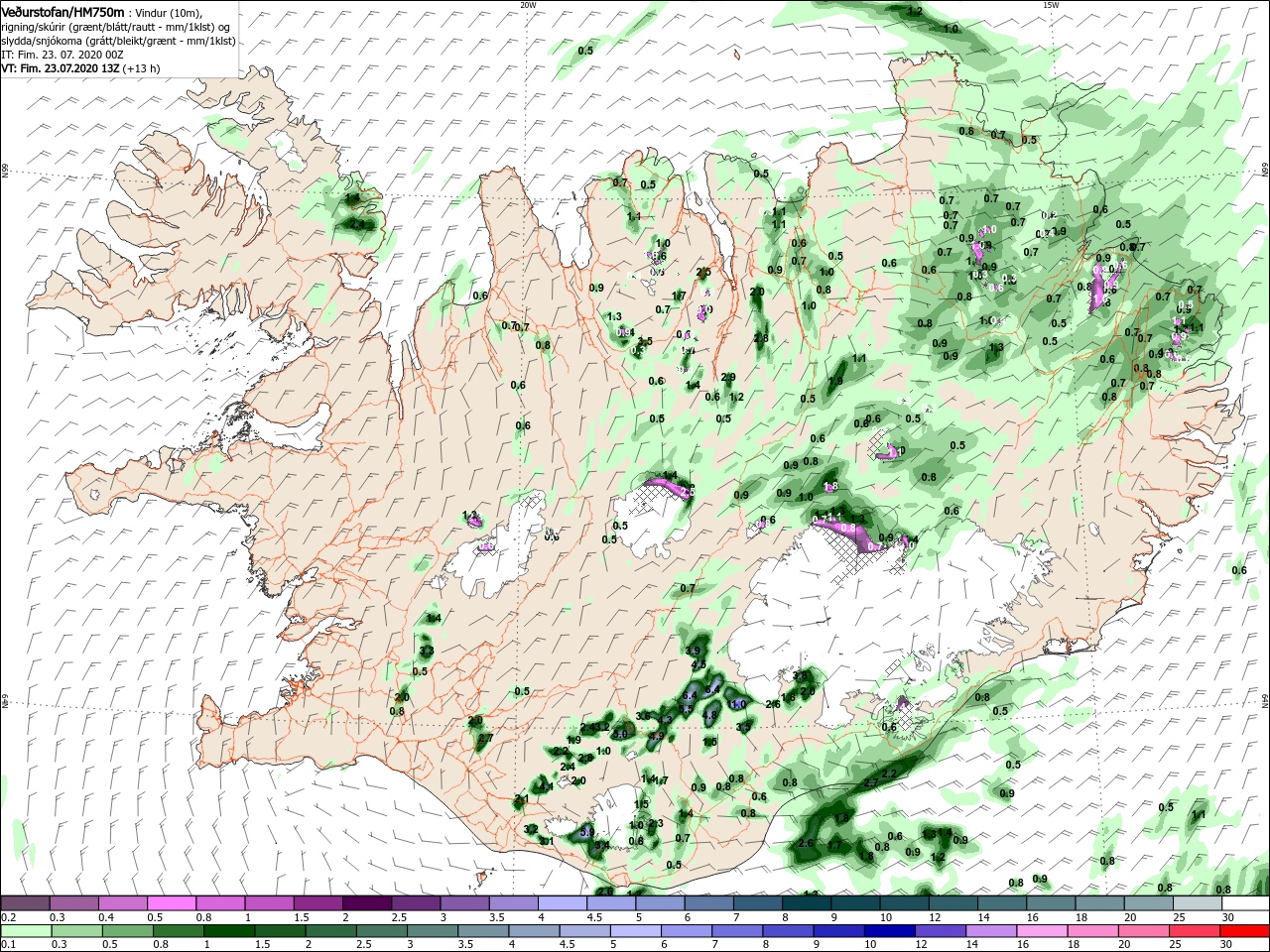Click the initial time line 'IT: Fim. 23. 07. 2020 00Z'
This screenshot has width=1270, height=952.
pyautogui.click(x=63, y=55)
